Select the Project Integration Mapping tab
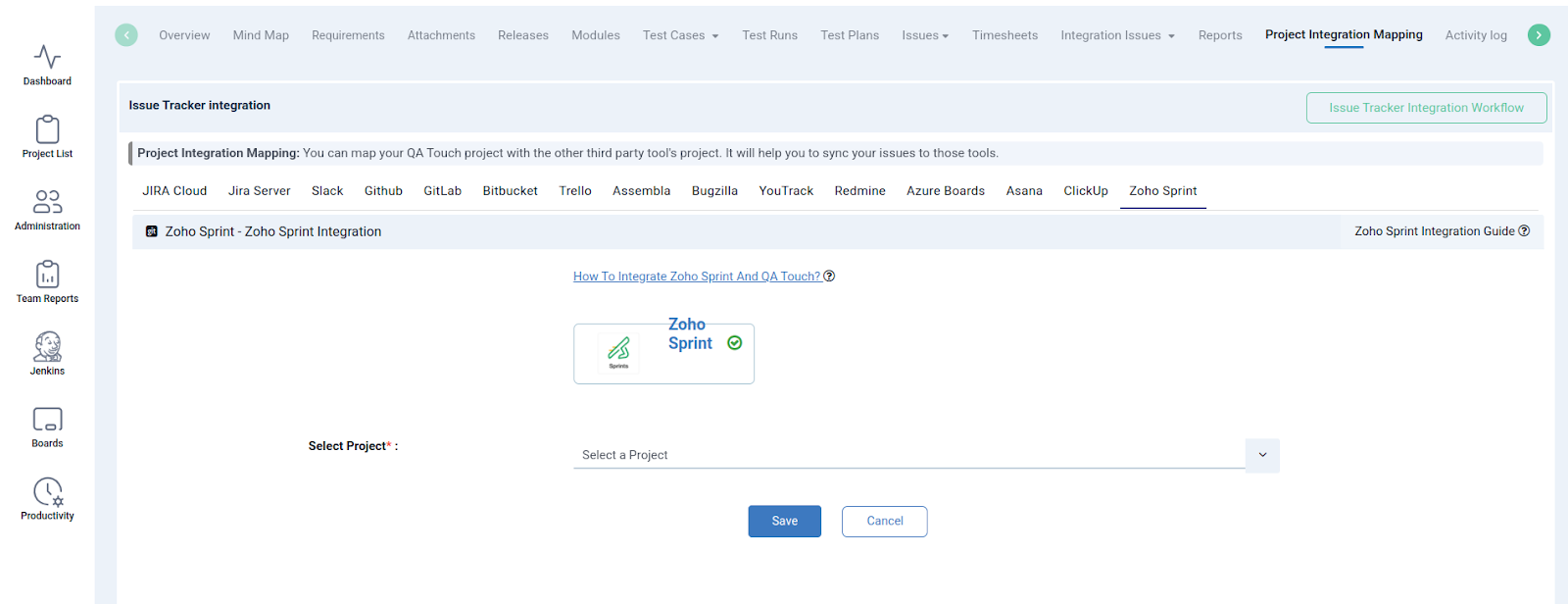 [x=1344, y=34]
